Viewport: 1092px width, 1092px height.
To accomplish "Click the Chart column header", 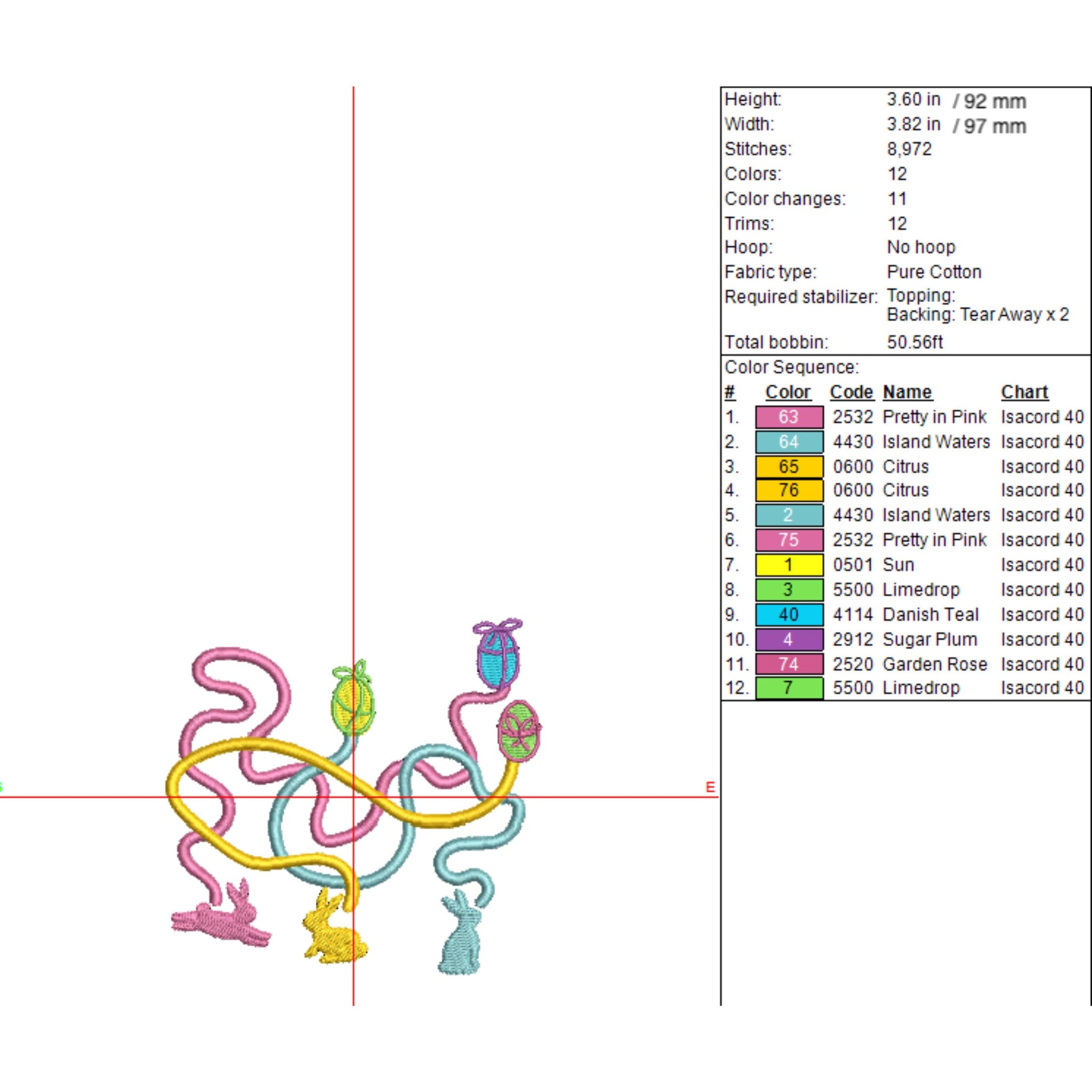I will coord(1024,392).
